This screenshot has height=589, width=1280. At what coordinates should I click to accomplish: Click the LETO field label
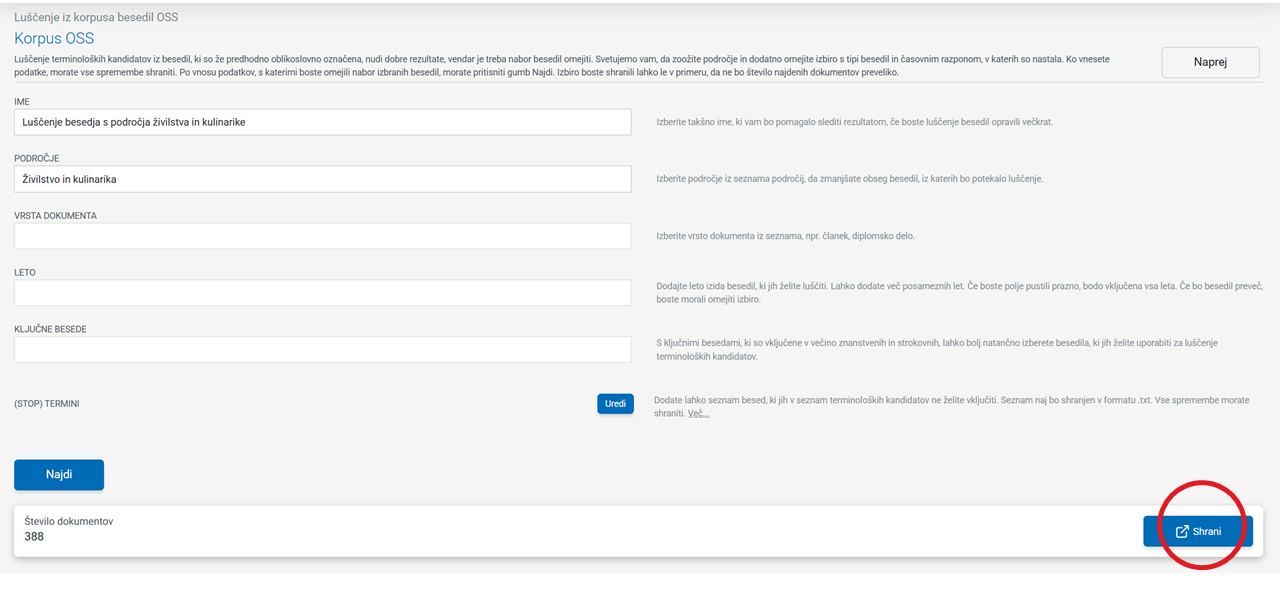coord(25,273)
